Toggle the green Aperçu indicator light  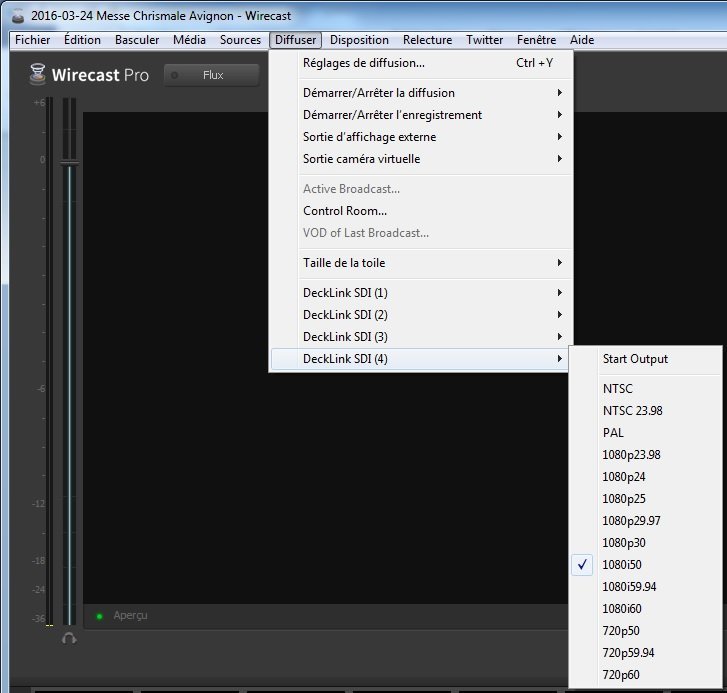pos(99,616)
